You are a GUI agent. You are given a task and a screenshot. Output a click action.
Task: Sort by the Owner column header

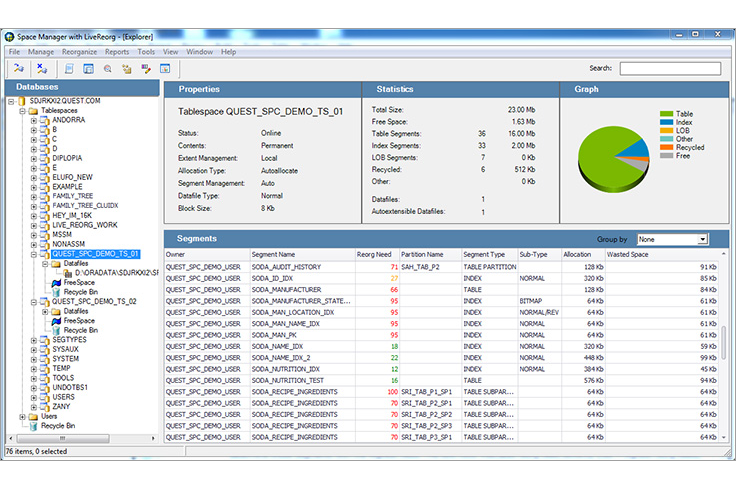click(207, 255)
